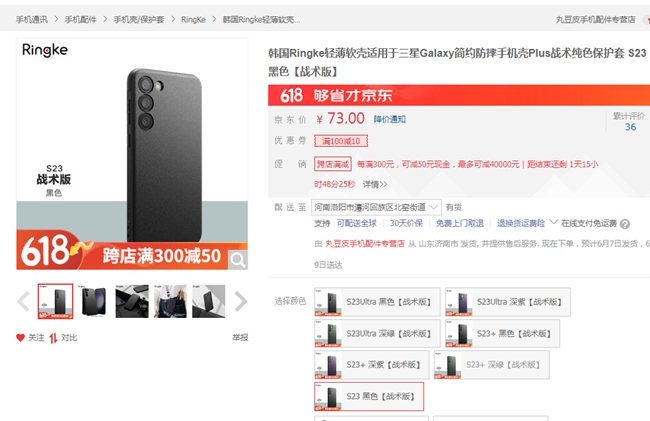The width and height of the screenshot is (650, 421).
Task: Show previous thumbnails with left arrow
Action: (25, 301)
